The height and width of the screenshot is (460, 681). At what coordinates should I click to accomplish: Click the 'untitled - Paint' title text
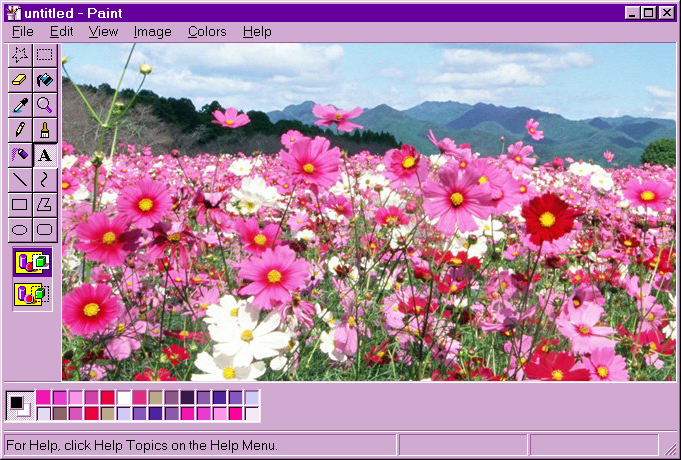pos(73,13)
